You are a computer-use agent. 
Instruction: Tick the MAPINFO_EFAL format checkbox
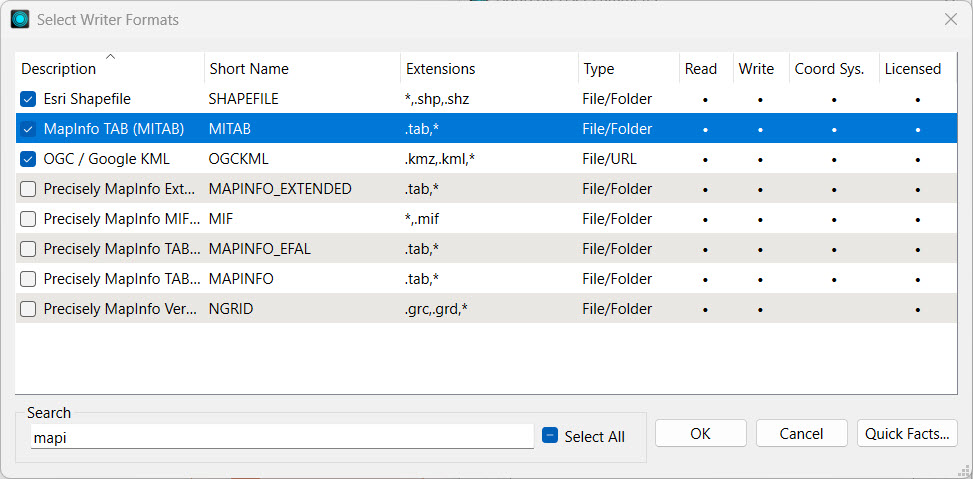pyautogui.click(x=28, y=249)
